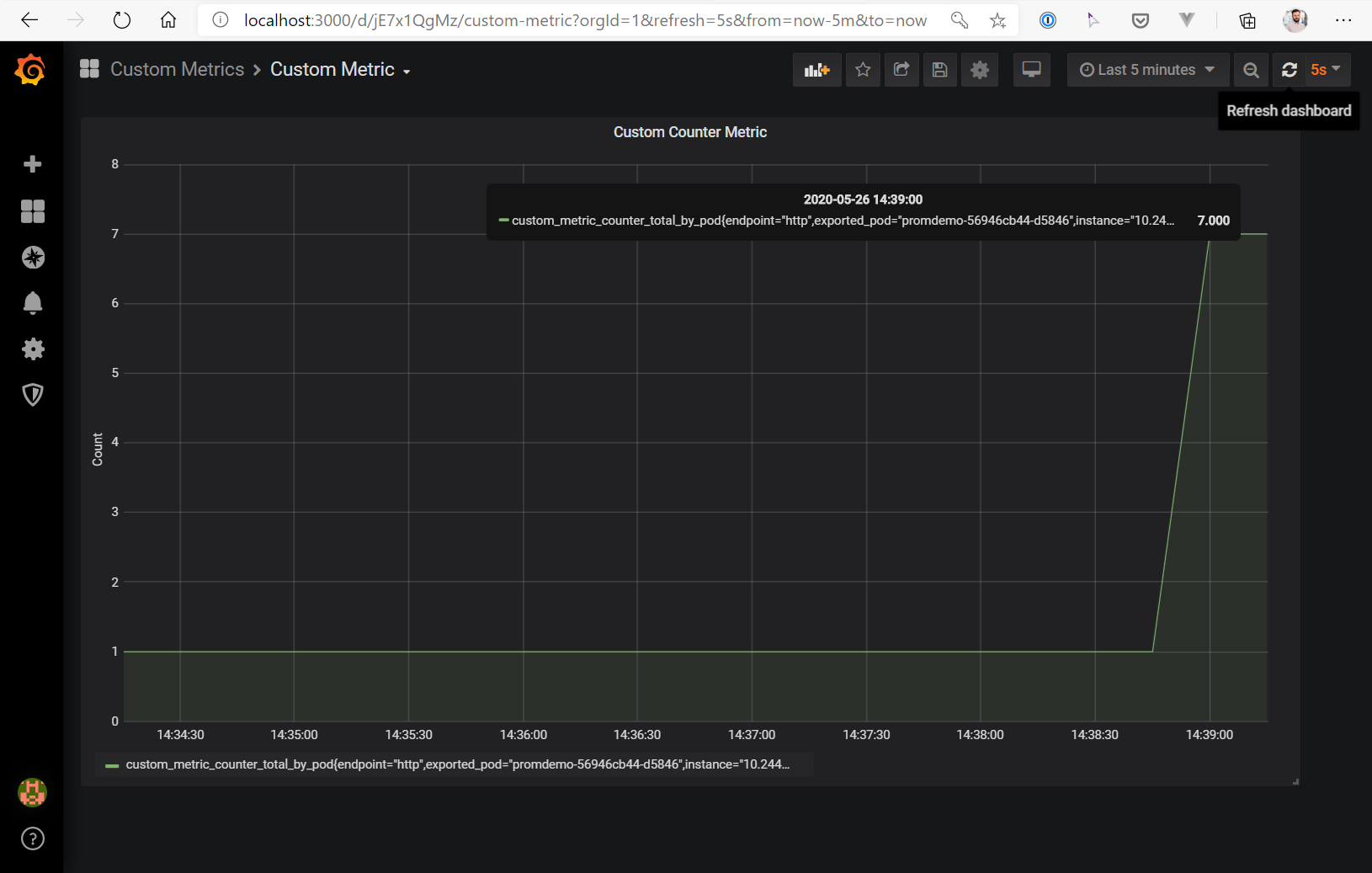Open the browser Collections icon
1372x873 pixels.
click(x=1247, y=20)
